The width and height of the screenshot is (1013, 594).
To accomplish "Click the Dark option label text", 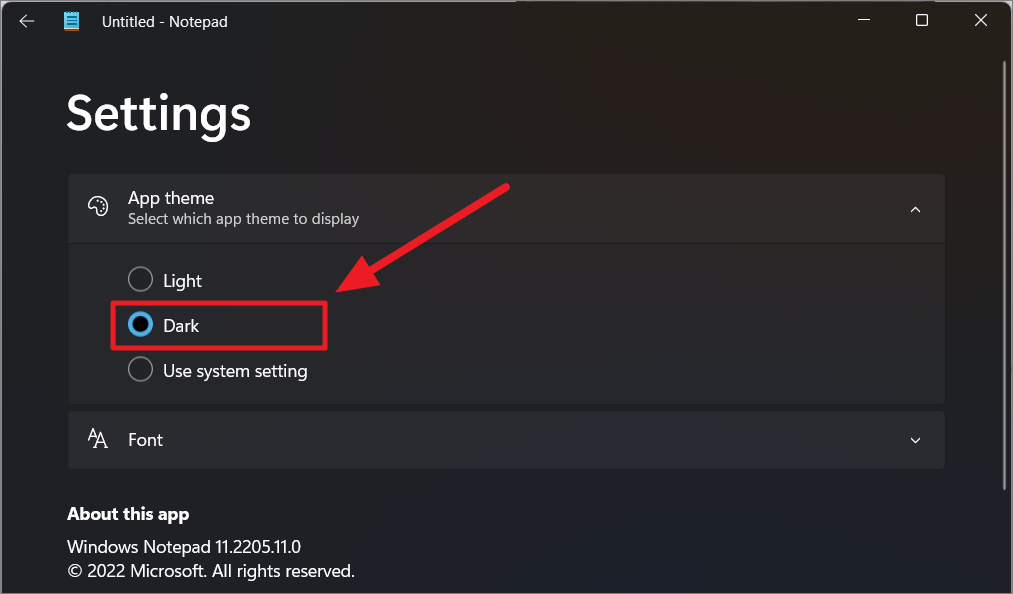I will click(181, 326).
